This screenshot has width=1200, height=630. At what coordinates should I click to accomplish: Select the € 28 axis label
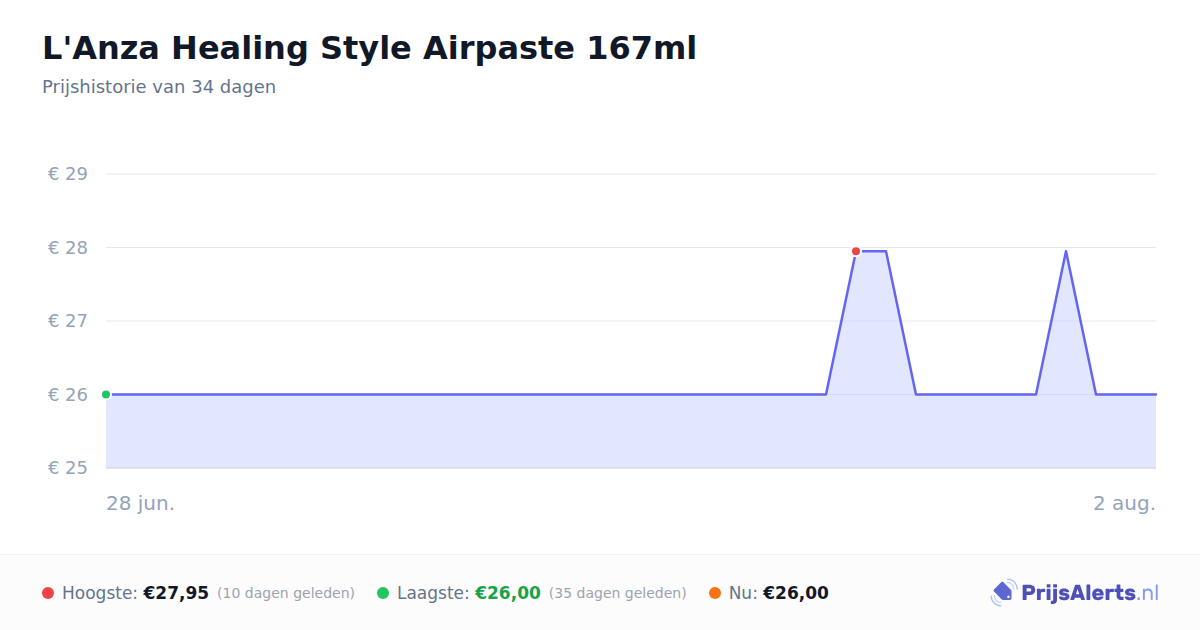pyautogui.click(x=68, y=248)
